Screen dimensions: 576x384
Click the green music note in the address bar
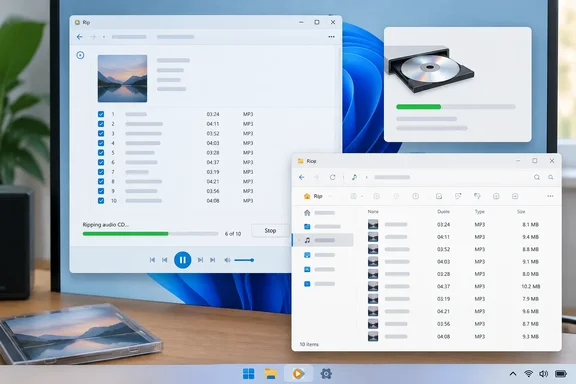point(354,177)
